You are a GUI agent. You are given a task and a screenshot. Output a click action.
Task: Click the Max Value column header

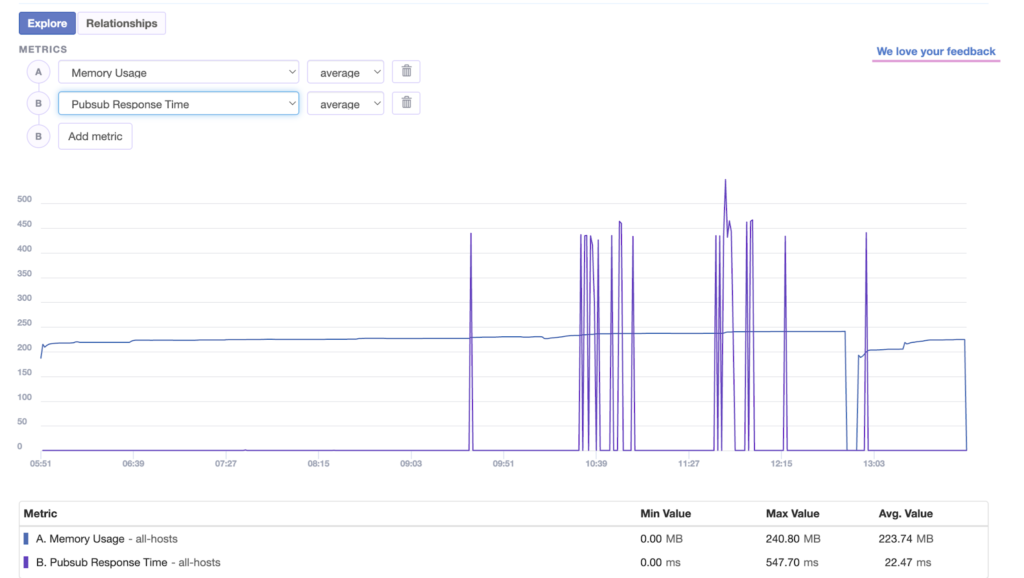click(x=792, y=514)
